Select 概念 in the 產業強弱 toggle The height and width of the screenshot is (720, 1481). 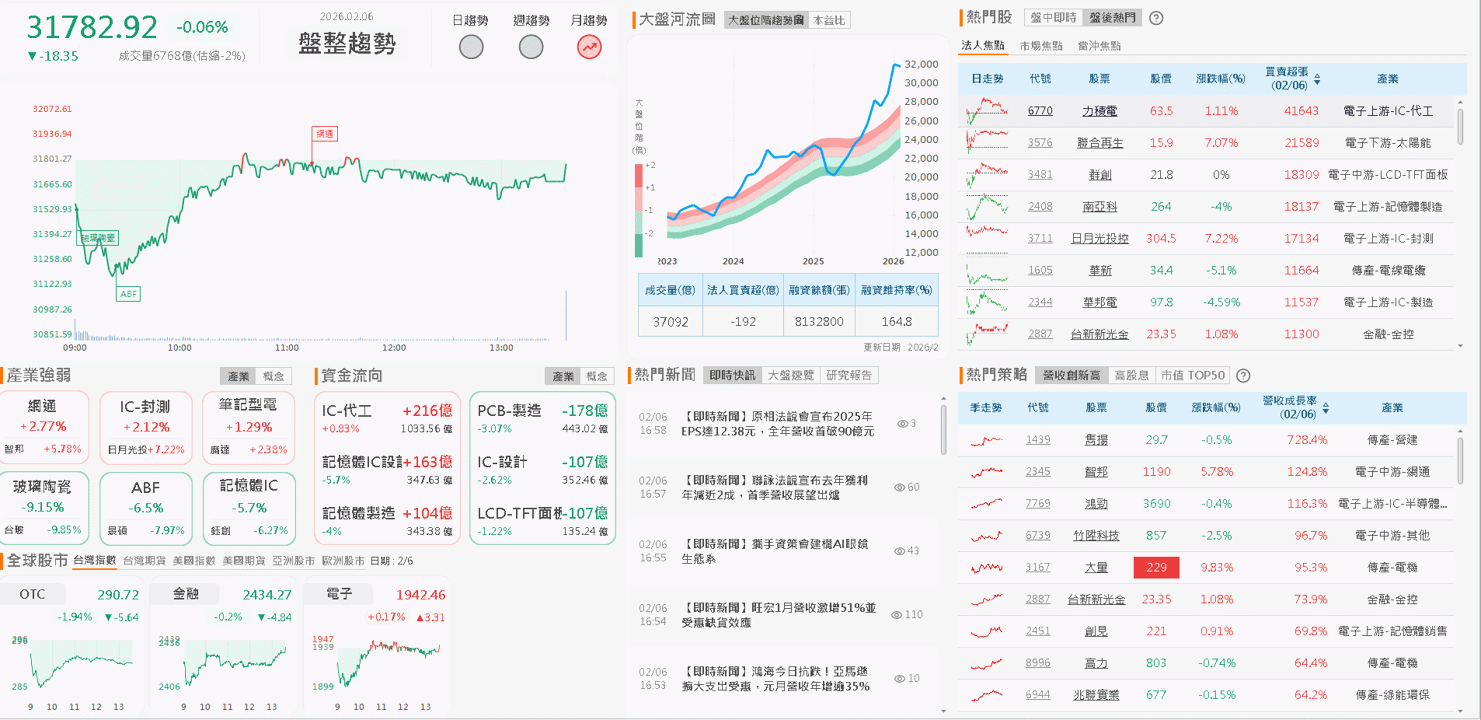pyautogui.click(x=273, y=376)
